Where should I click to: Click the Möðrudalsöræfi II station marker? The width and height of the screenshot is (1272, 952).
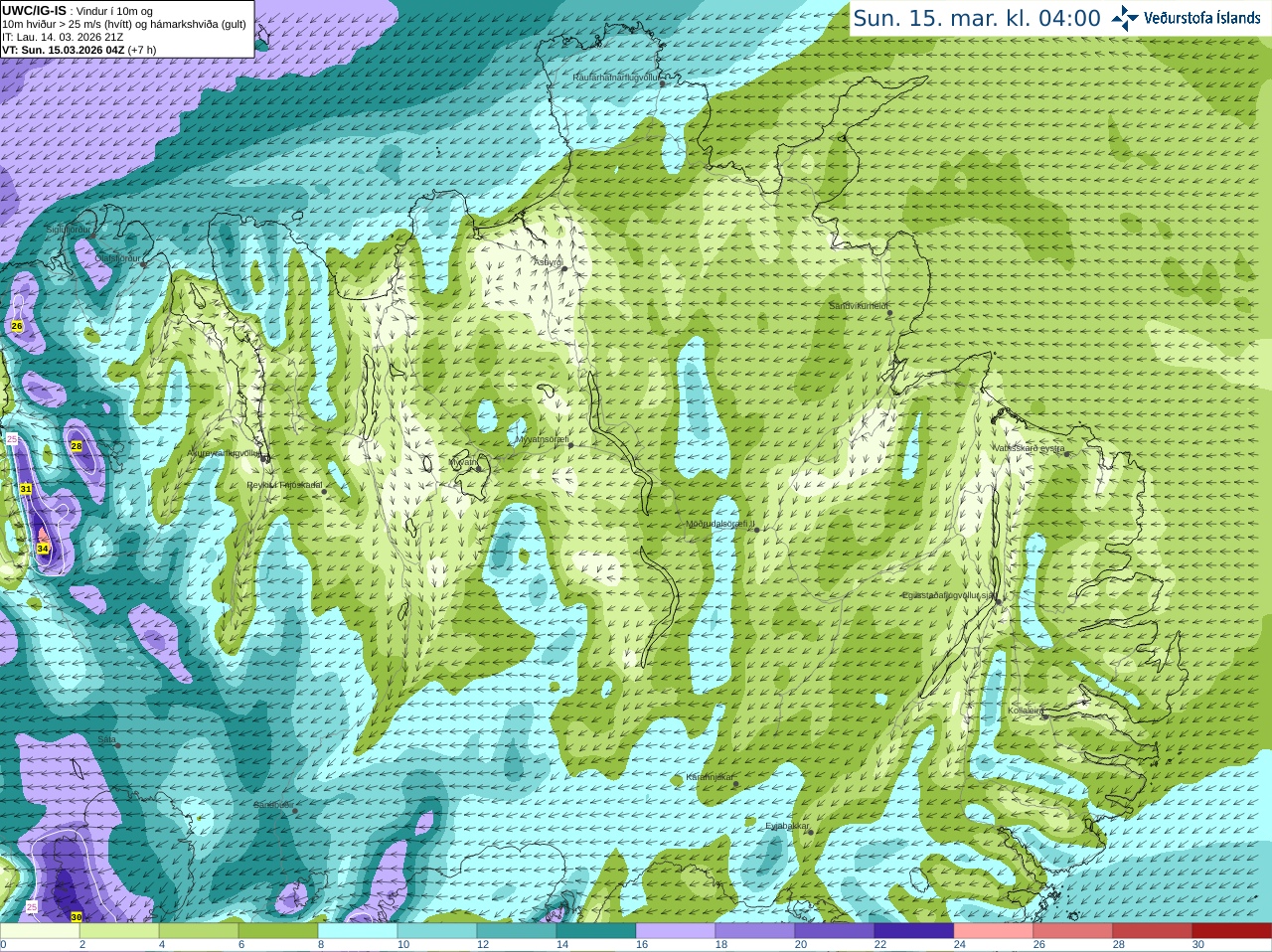coord(756,530)
